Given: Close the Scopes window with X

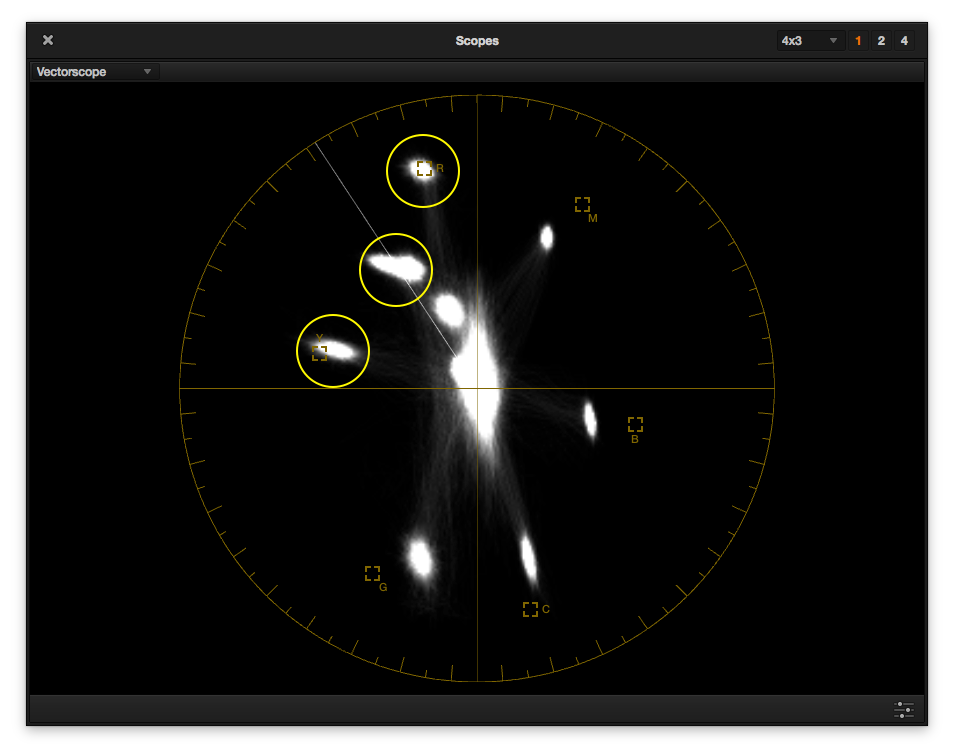Looking at the screenshot, I should point(48,40).
